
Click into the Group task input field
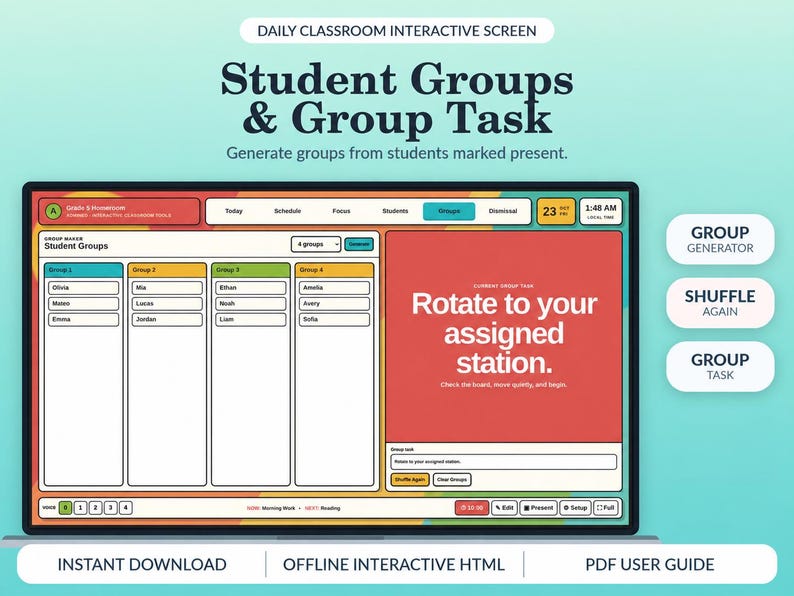pyautogui.click(x=503, y=462)
